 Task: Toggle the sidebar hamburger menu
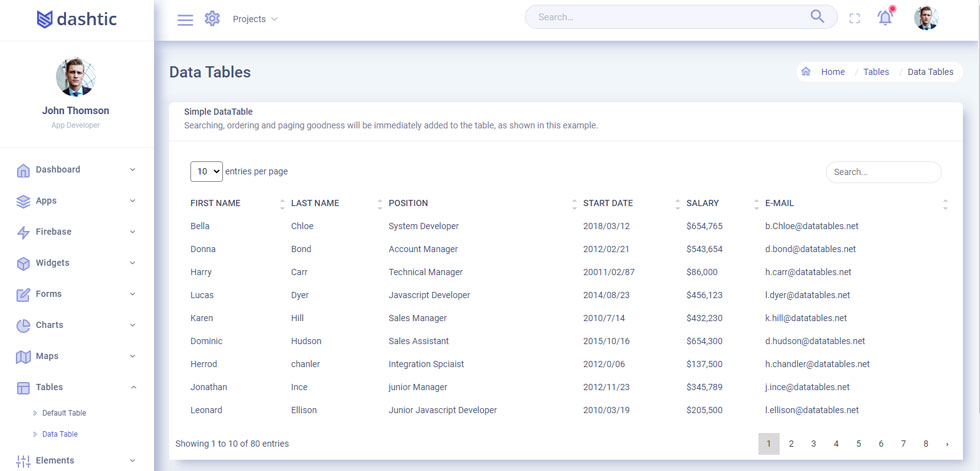(185, 20)
